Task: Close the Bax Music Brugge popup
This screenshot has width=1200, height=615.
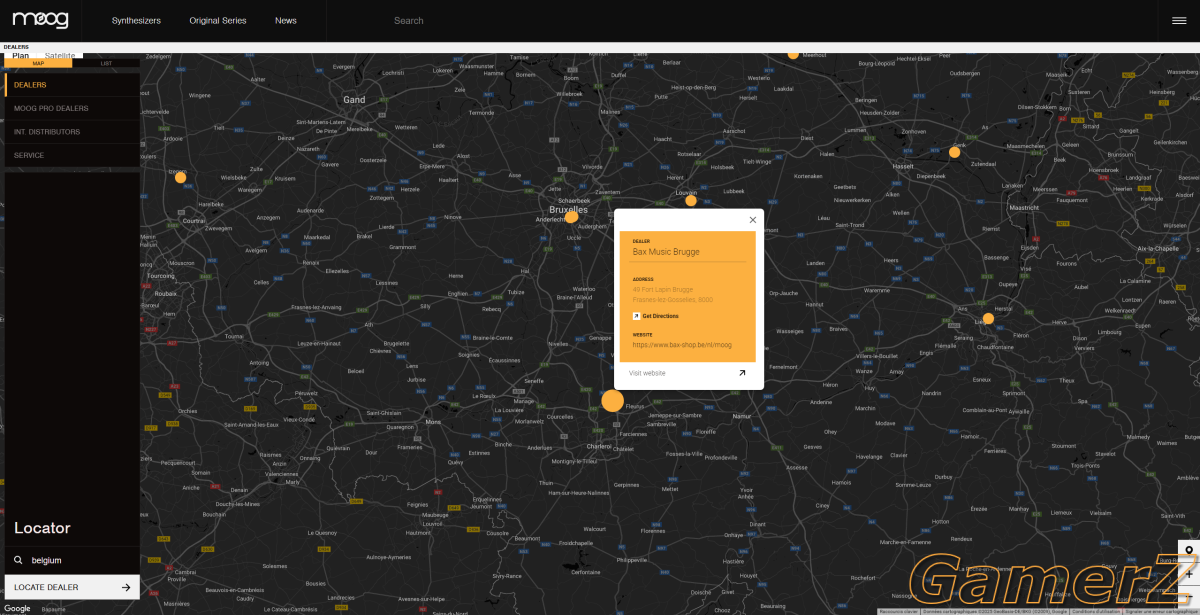Action: (x=753, y=220)
